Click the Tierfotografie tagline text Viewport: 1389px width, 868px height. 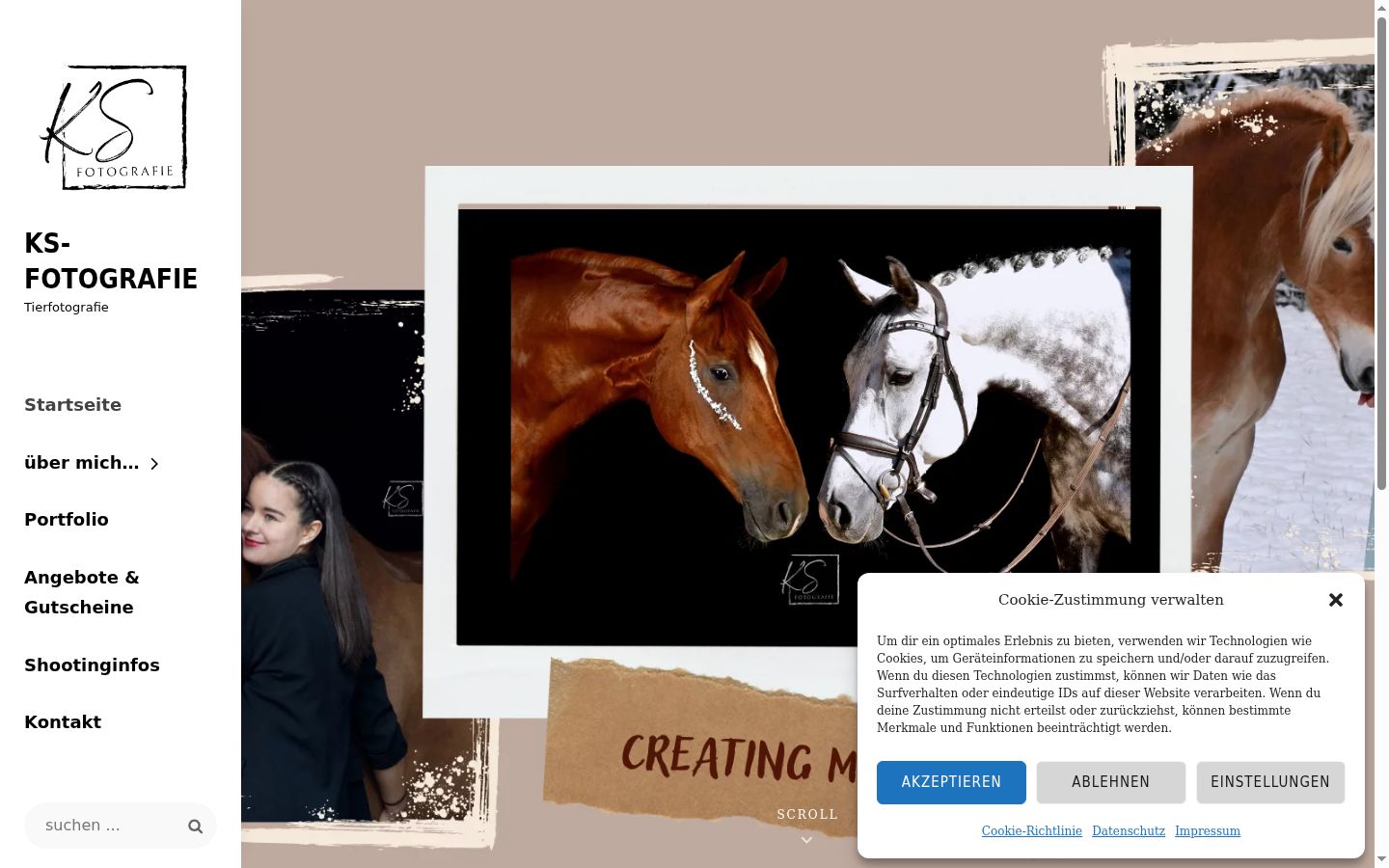pyautogui.click(x=67, y=308)
